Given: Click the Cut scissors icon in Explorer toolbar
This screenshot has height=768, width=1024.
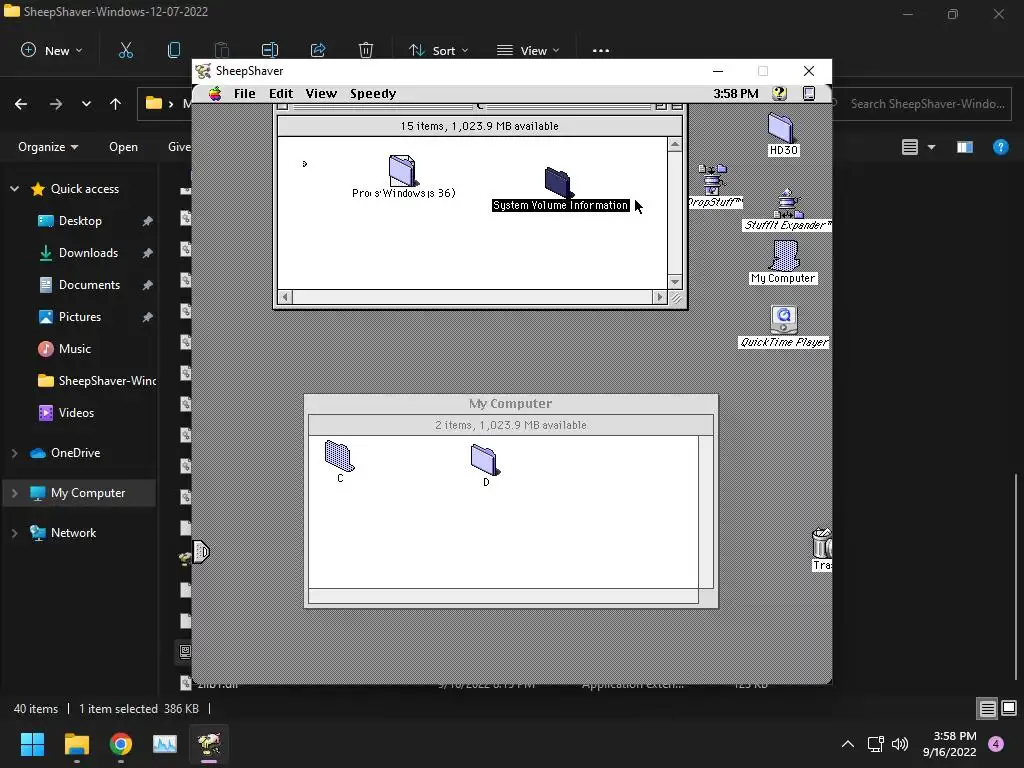Looking at the screenshot, I should click(x=125, y=50).
